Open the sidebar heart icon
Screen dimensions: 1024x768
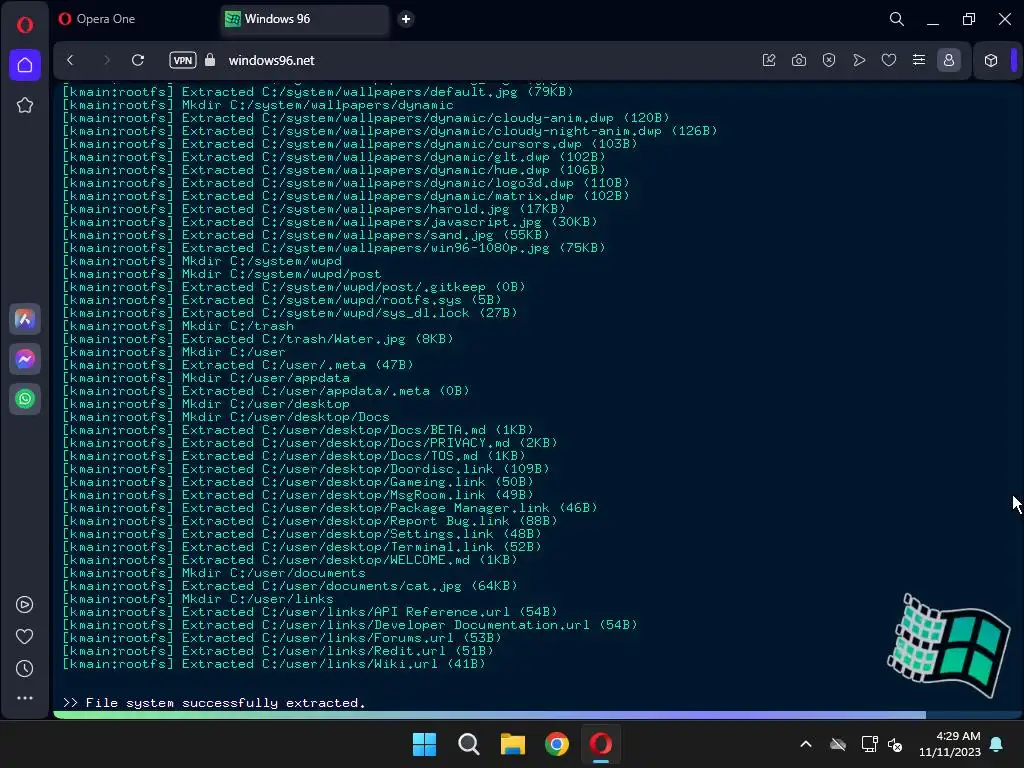pos(24,637)
